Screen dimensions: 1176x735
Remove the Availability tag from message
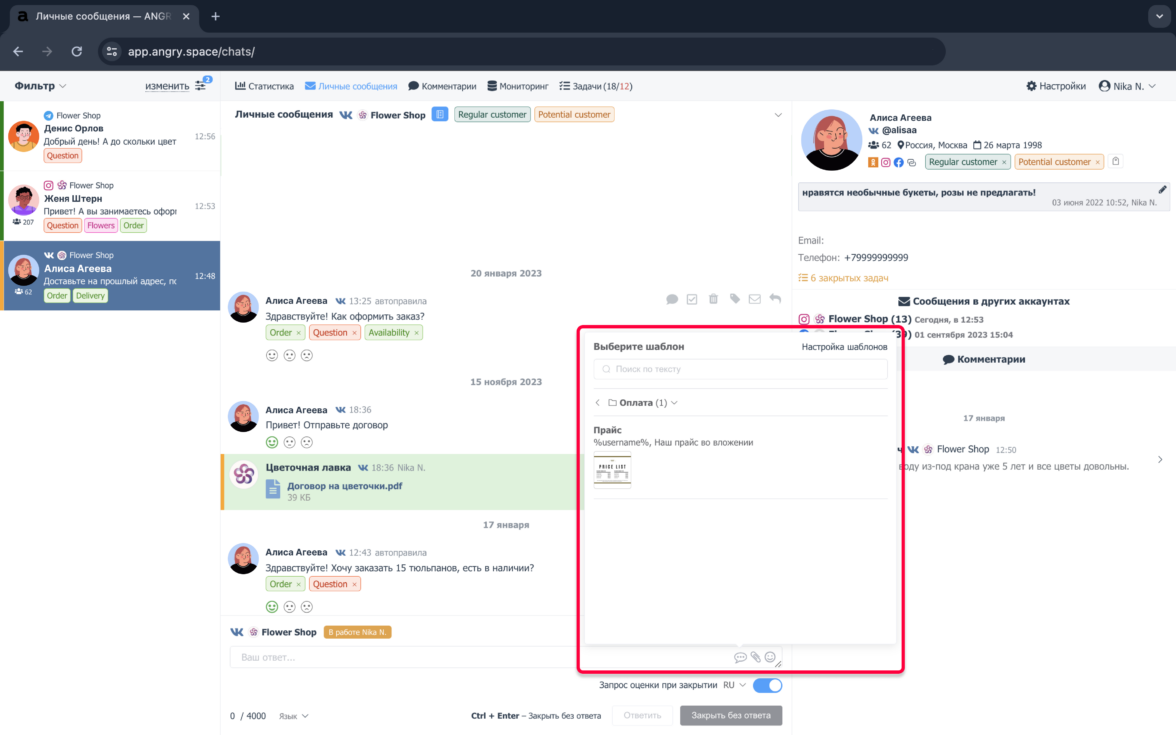[x=416, y=333]
